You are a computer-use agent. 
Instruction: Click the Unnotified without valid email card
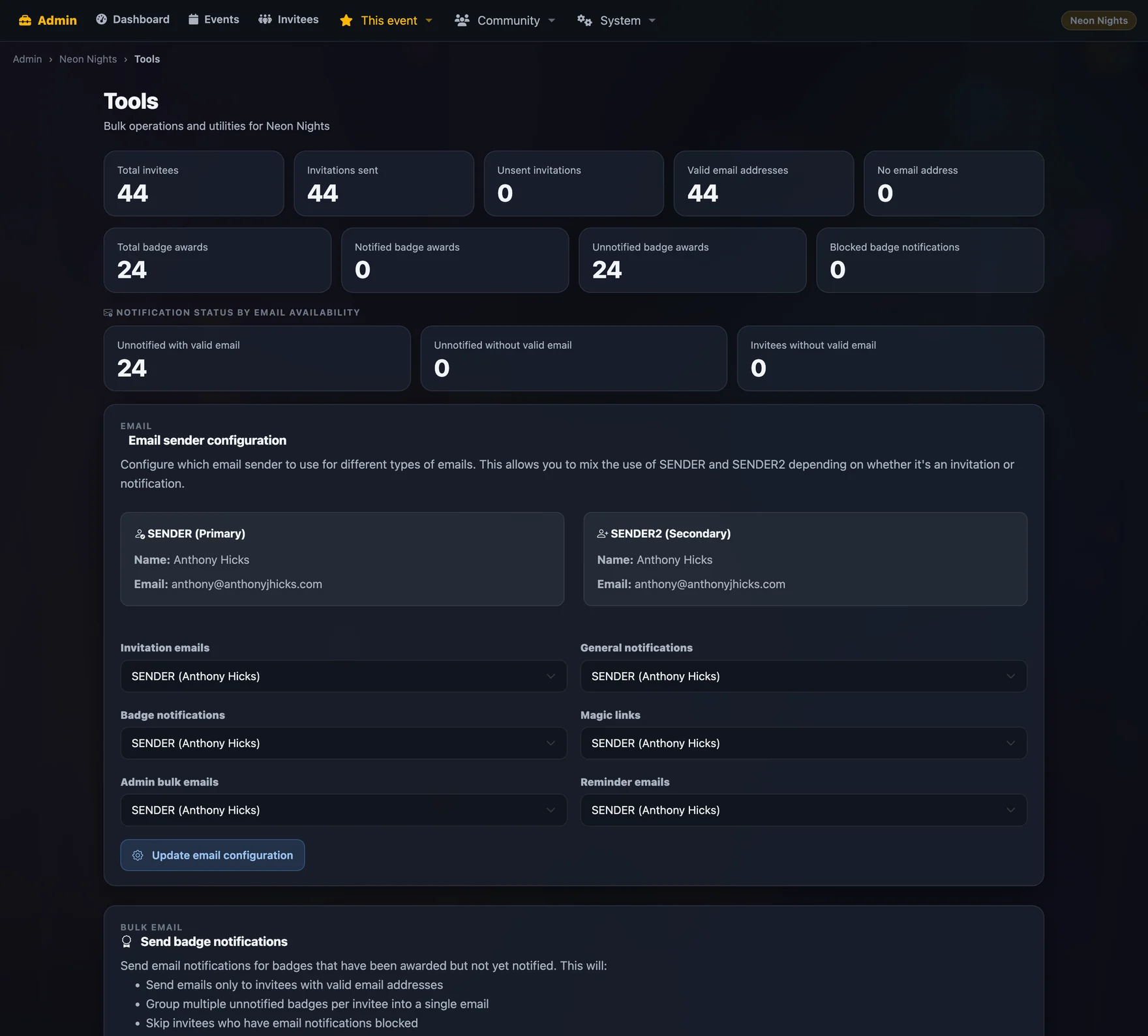574,359
